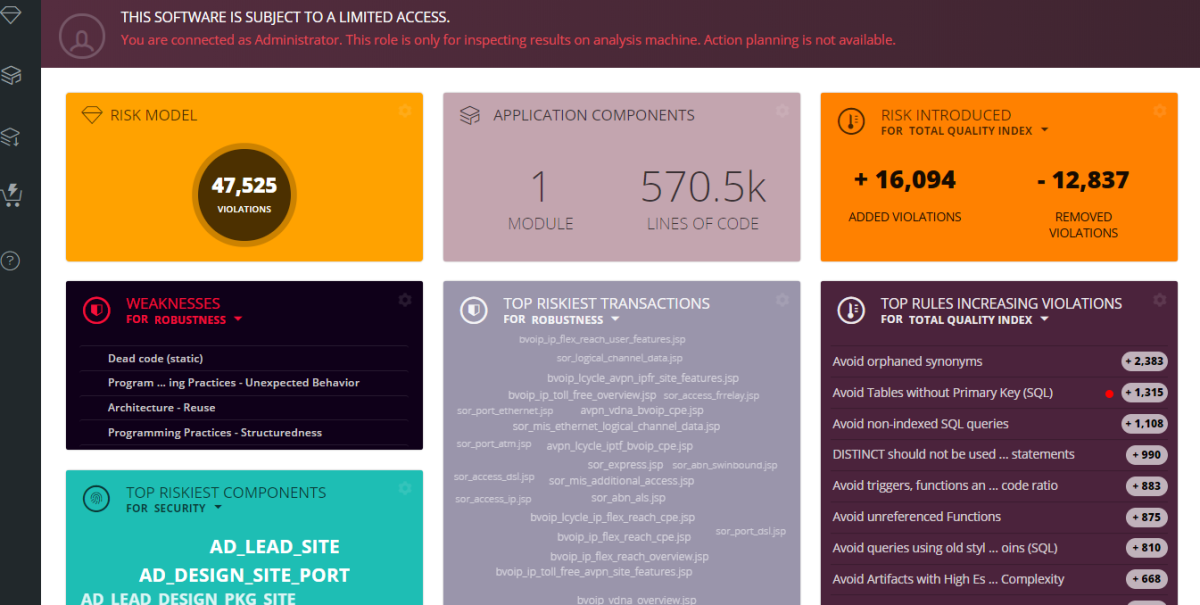Image resolution: width=1200 pixels, height=605 pixels.
Task: Open settings gear on Risk Model tile
Action: 405,111
